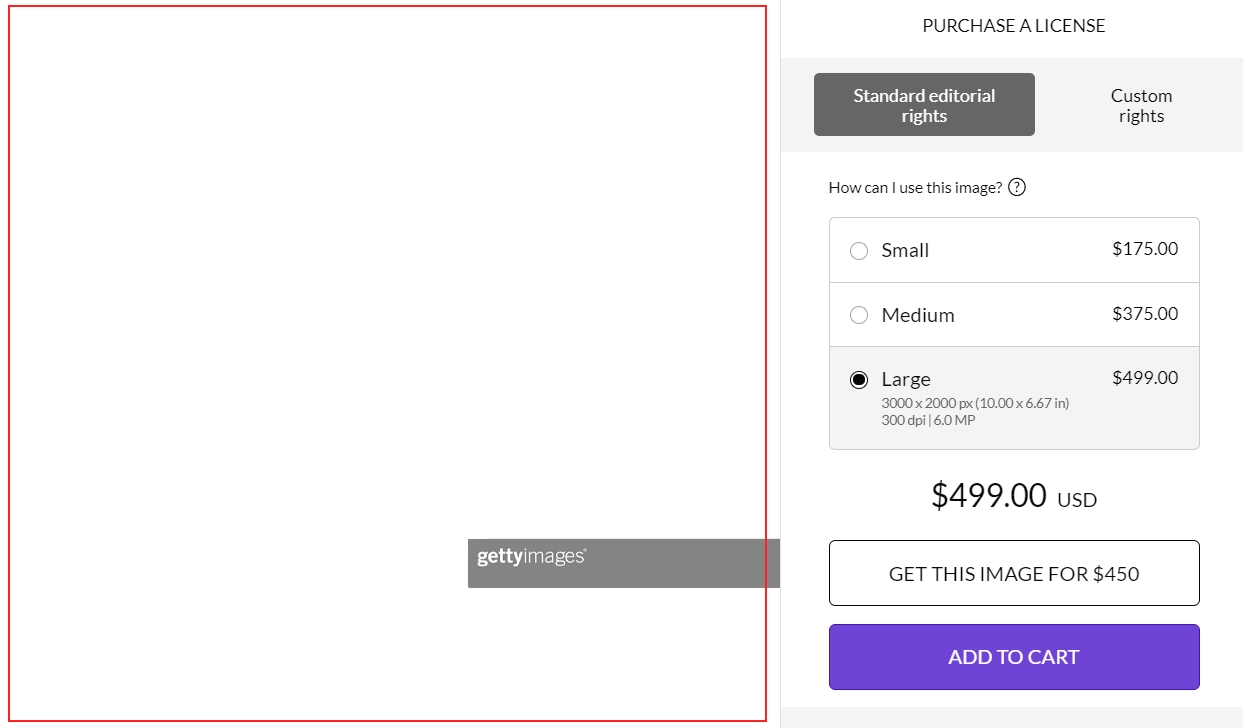The image size is (1243, 728).
Task: Click the selected Large radio button
Action: click(x=859, y=380)
